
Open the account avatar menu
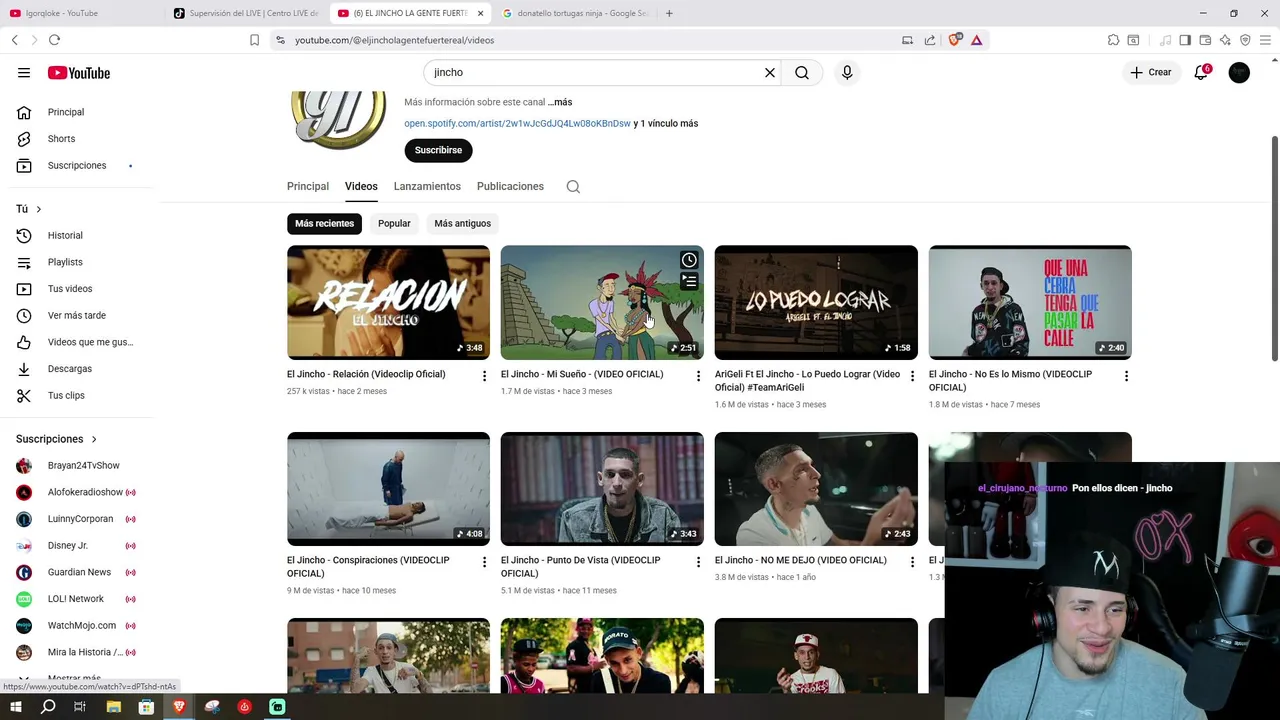[1239, 73]
